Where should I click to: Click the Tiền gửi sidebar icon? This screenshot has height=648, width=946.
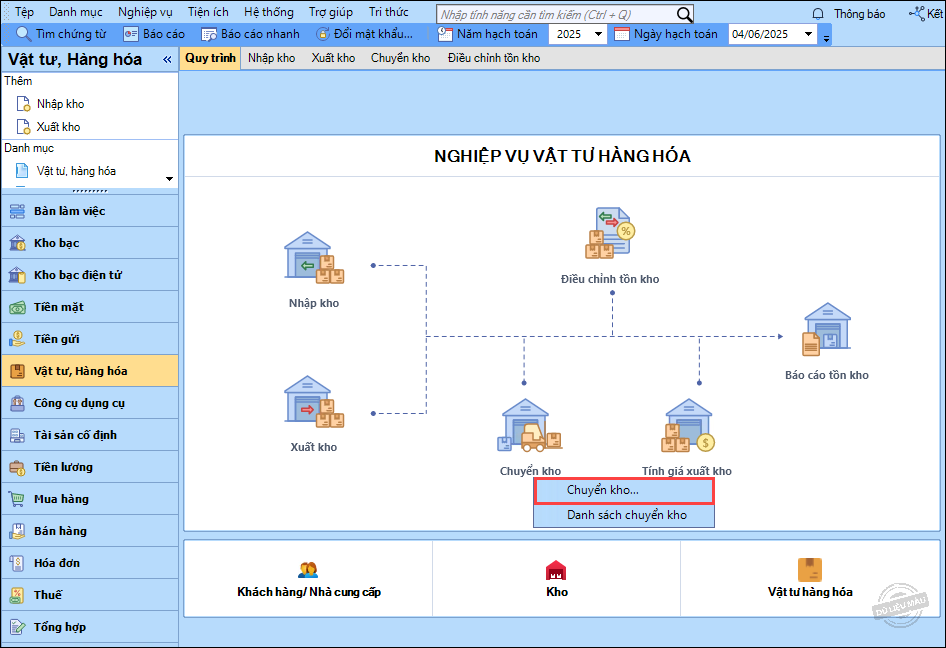pos(17,339)
